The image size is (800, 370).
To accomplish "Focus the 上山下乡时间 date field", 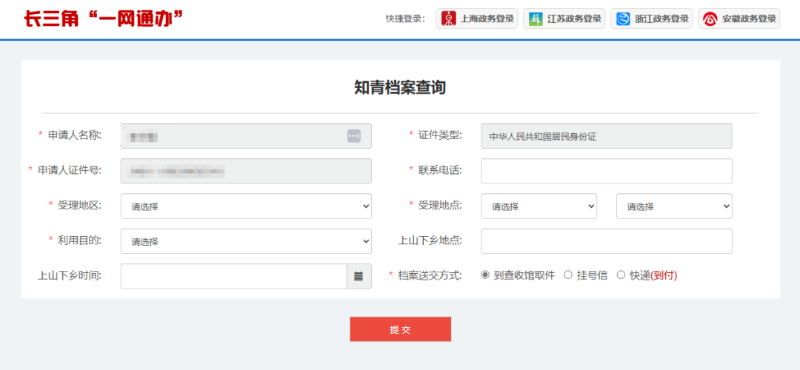I will pos(234,276).
